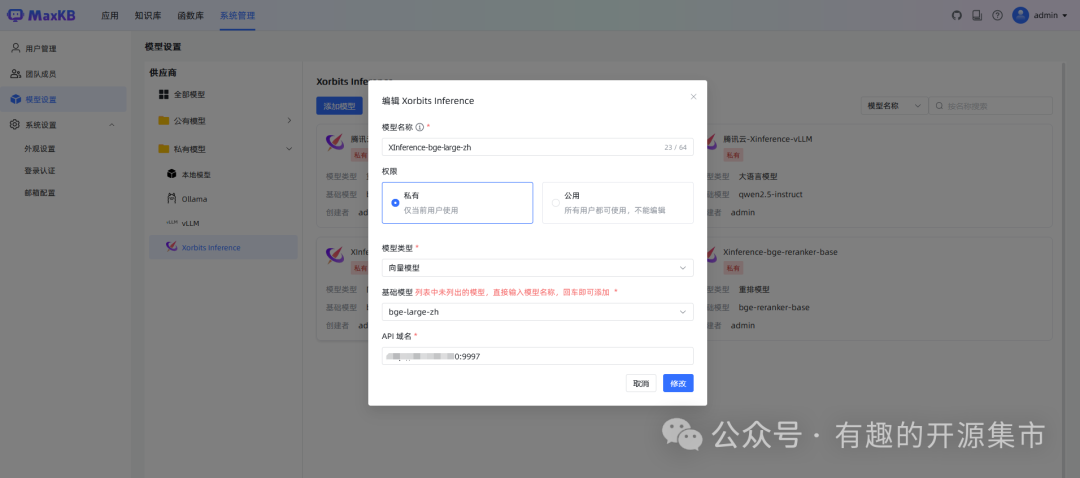The height and width of the screenshot is (478, 1080).
Task: Click the help question mark icon
Action: [x=997, y=15]
